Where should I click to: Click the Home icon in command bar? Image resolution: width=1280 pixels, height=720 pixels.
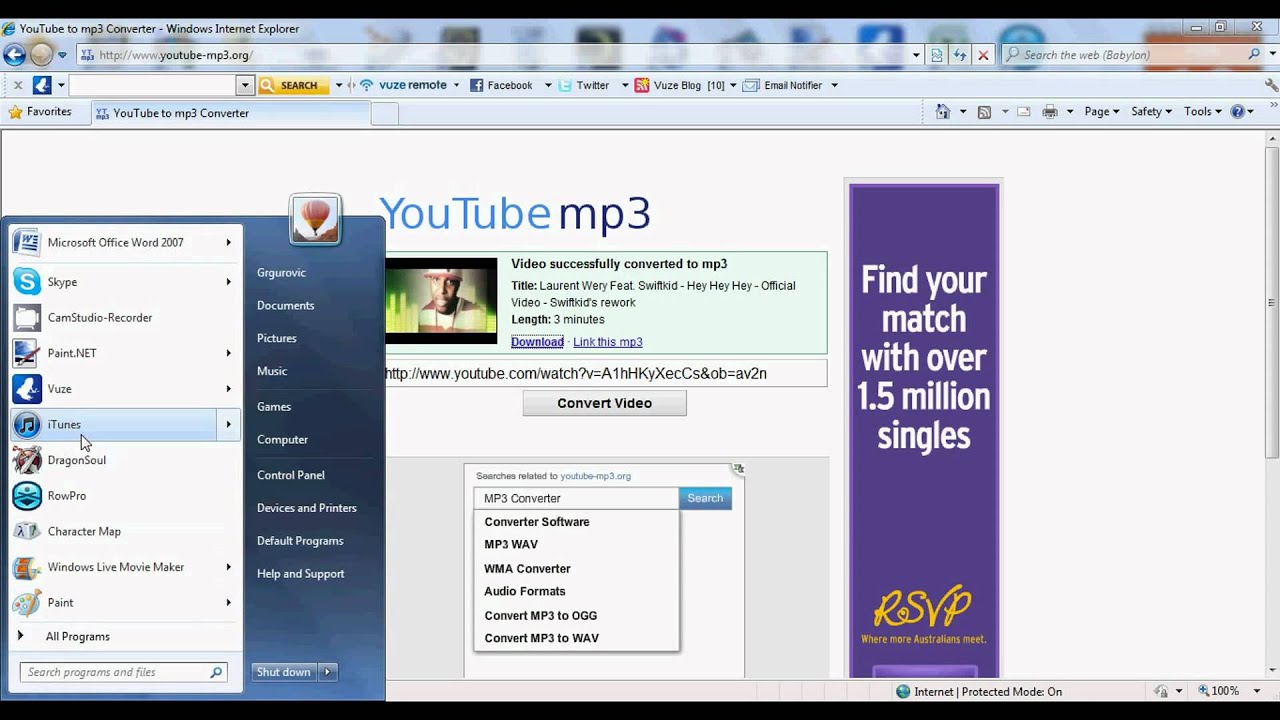tap(942, 112)
